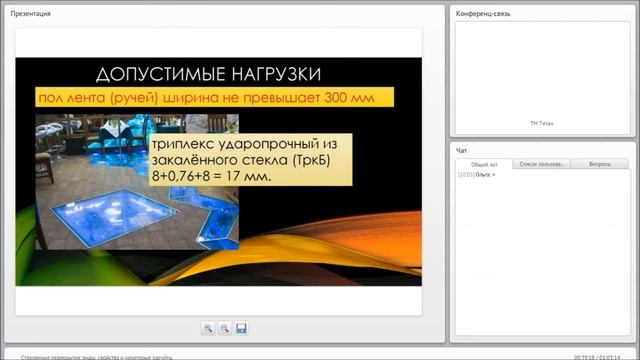Image resolution: width=640 pixels, height=360 pixels.
Task: Zoom out of the presentation slide
Action: tap(224, 328)
